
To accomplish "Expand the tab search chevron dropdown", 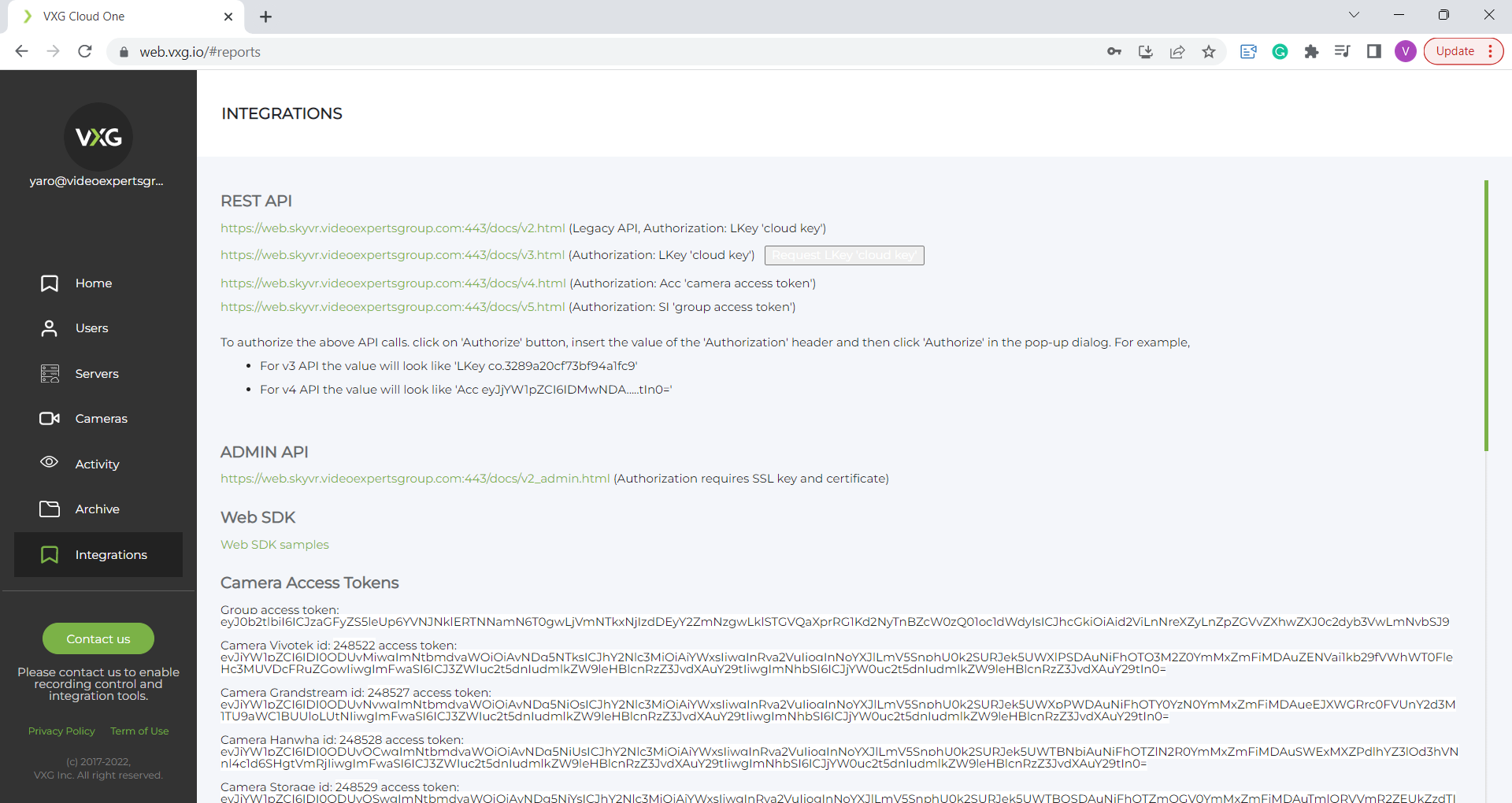I will pyautogui.click(x=1354, y=15).
